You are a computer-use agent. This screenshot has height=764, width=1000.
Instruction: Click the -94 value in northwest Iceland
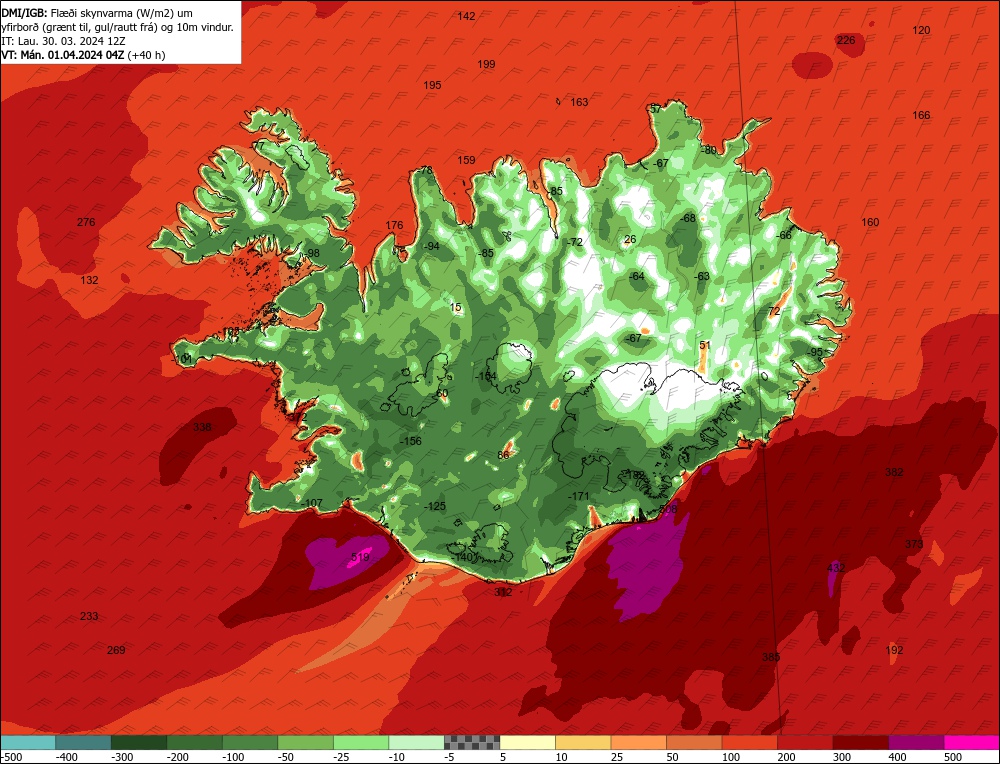(x=432, y=246)
